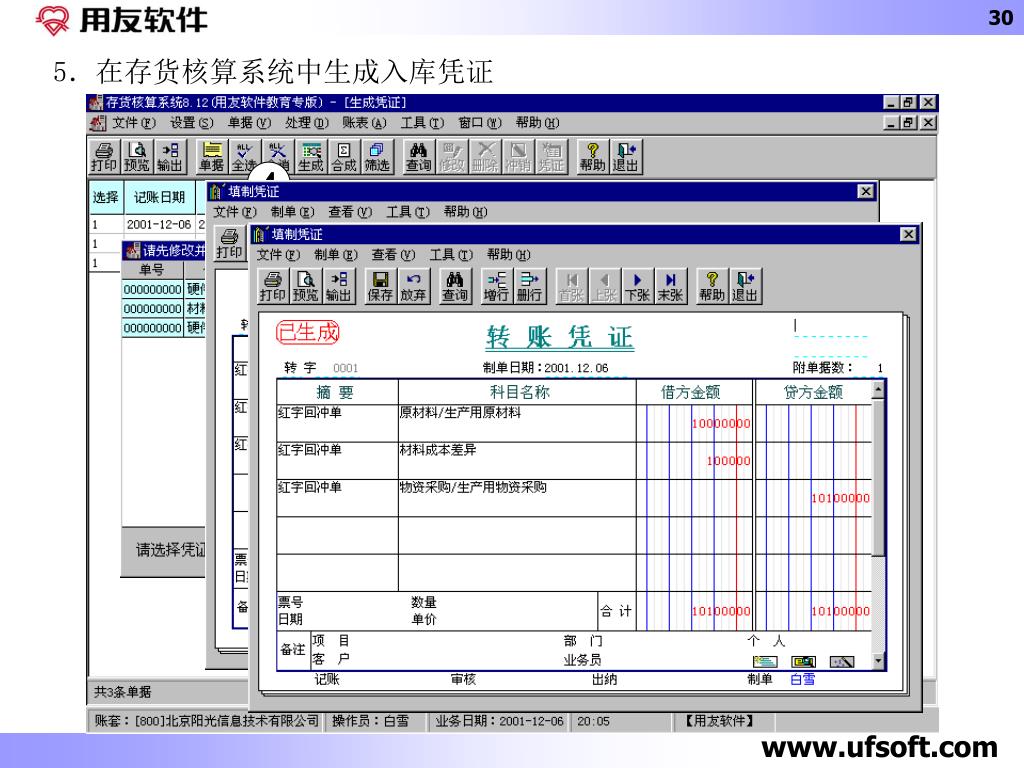The height and width of the screenshot is (768, 1024).
Task: Open 处理(D) menu in main window
Action: [307, 123]
